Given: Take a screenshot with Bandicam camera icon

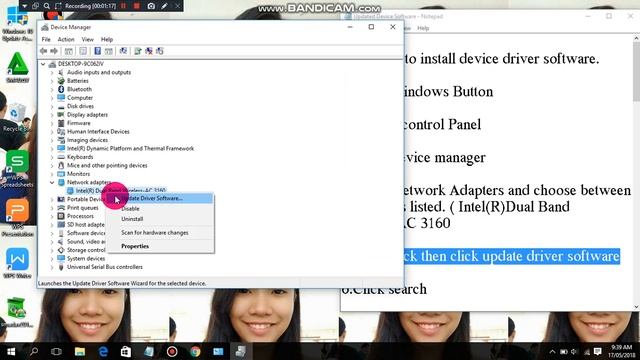Looking at the screenshot, I should [151, 6].
